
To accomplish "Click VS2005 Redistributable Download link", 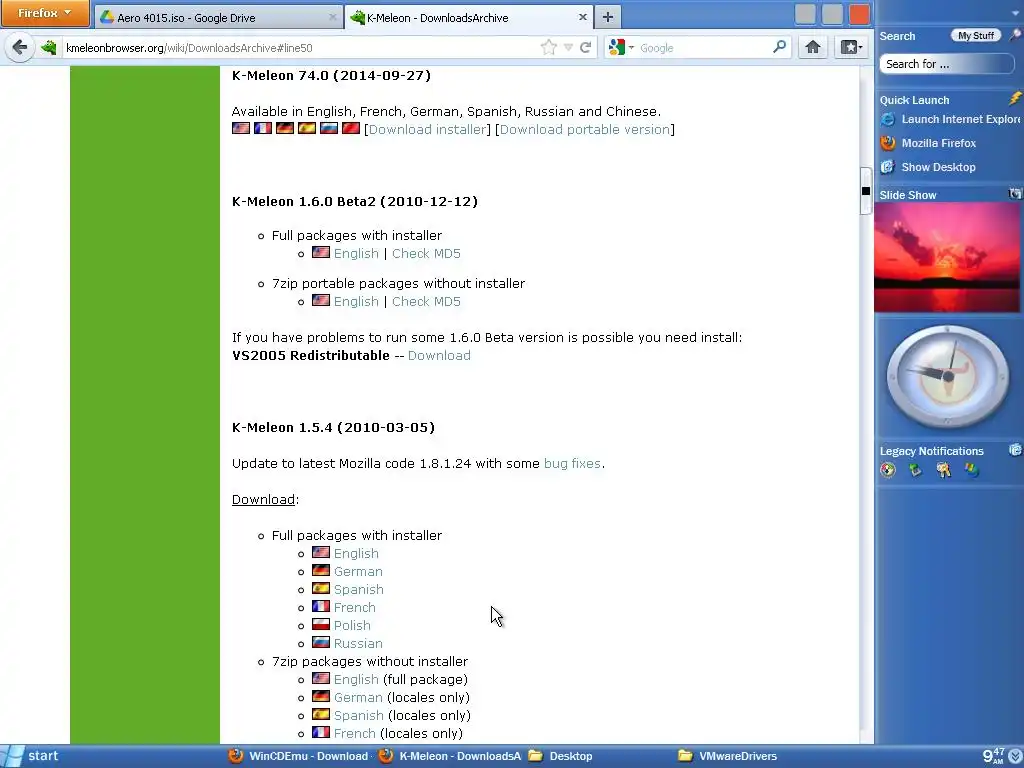I will click(439, 355).
